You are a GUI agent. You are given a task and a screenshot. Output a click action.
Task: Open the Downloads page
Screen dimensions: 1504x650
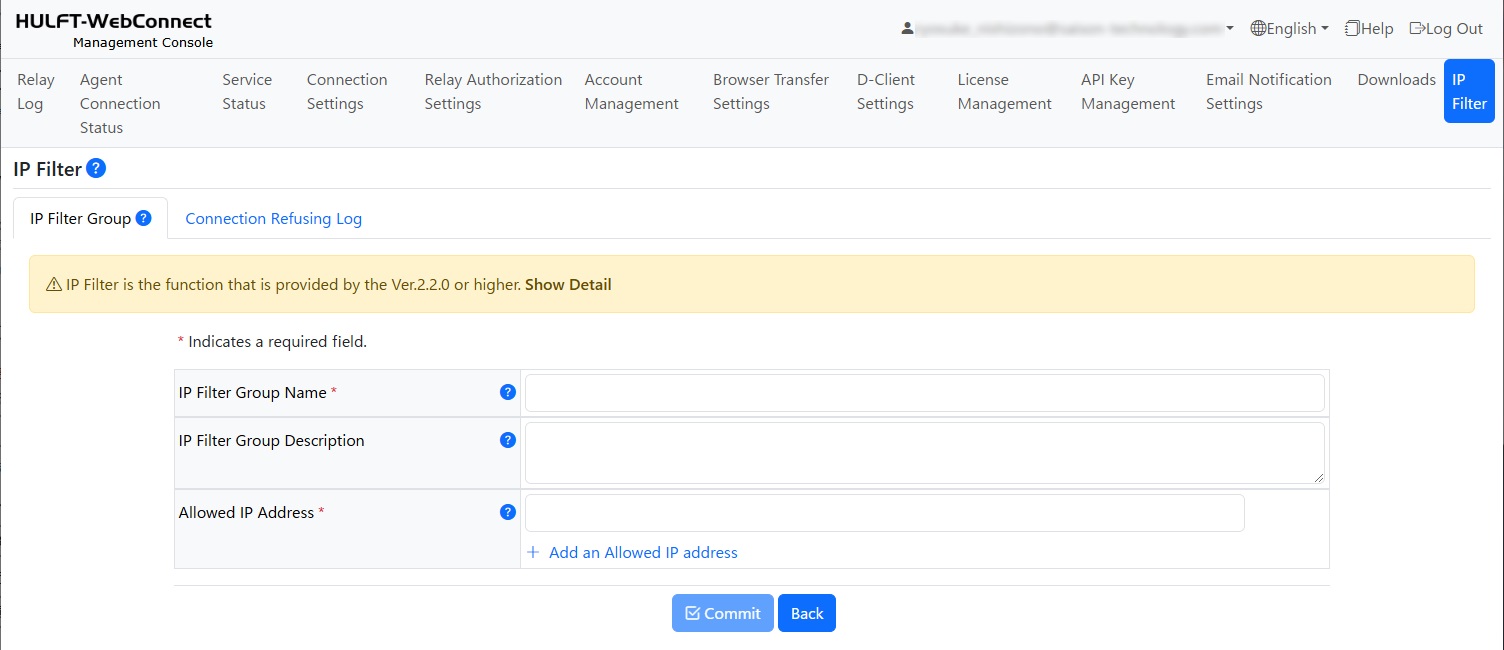1396,80
